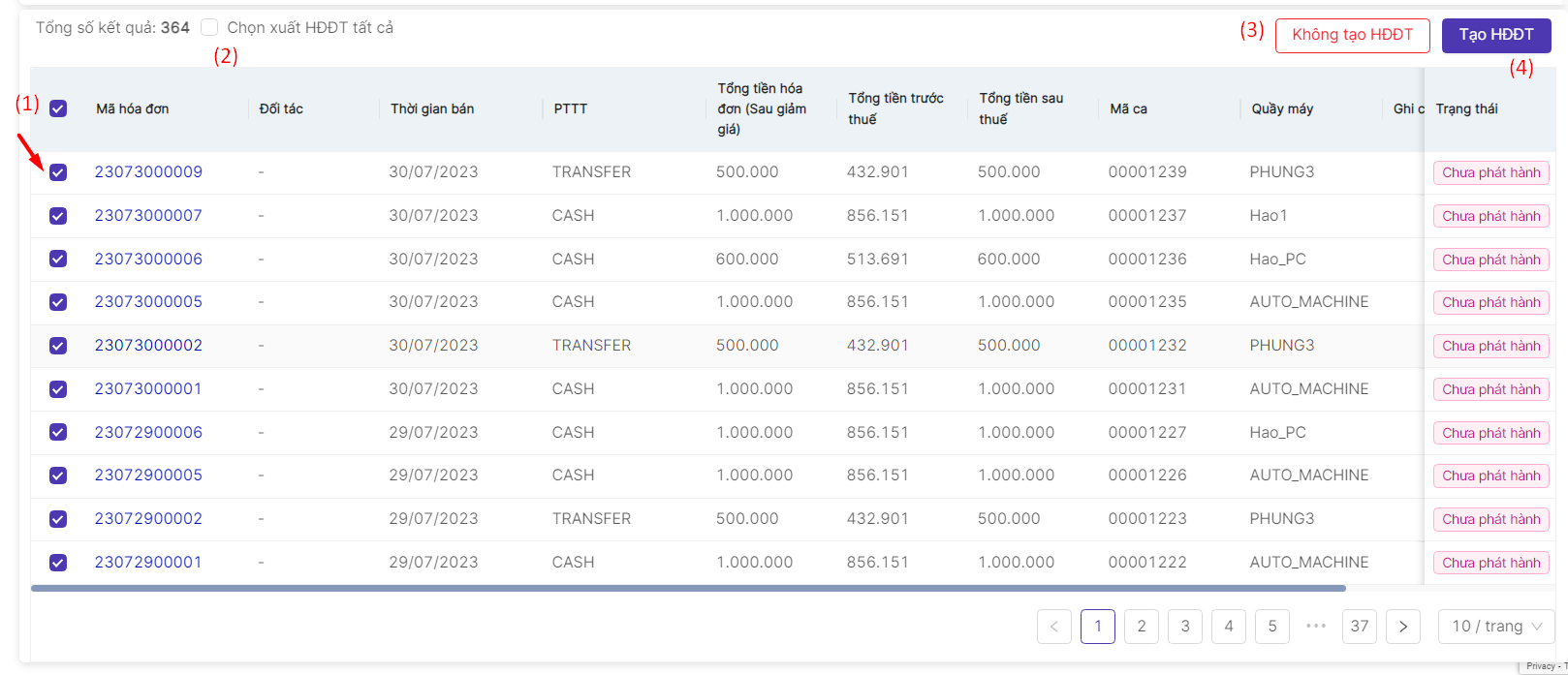
Task: Click 'Chưa phát hành' status of invoice 23073000002
Action: [x=1490, y=346]
